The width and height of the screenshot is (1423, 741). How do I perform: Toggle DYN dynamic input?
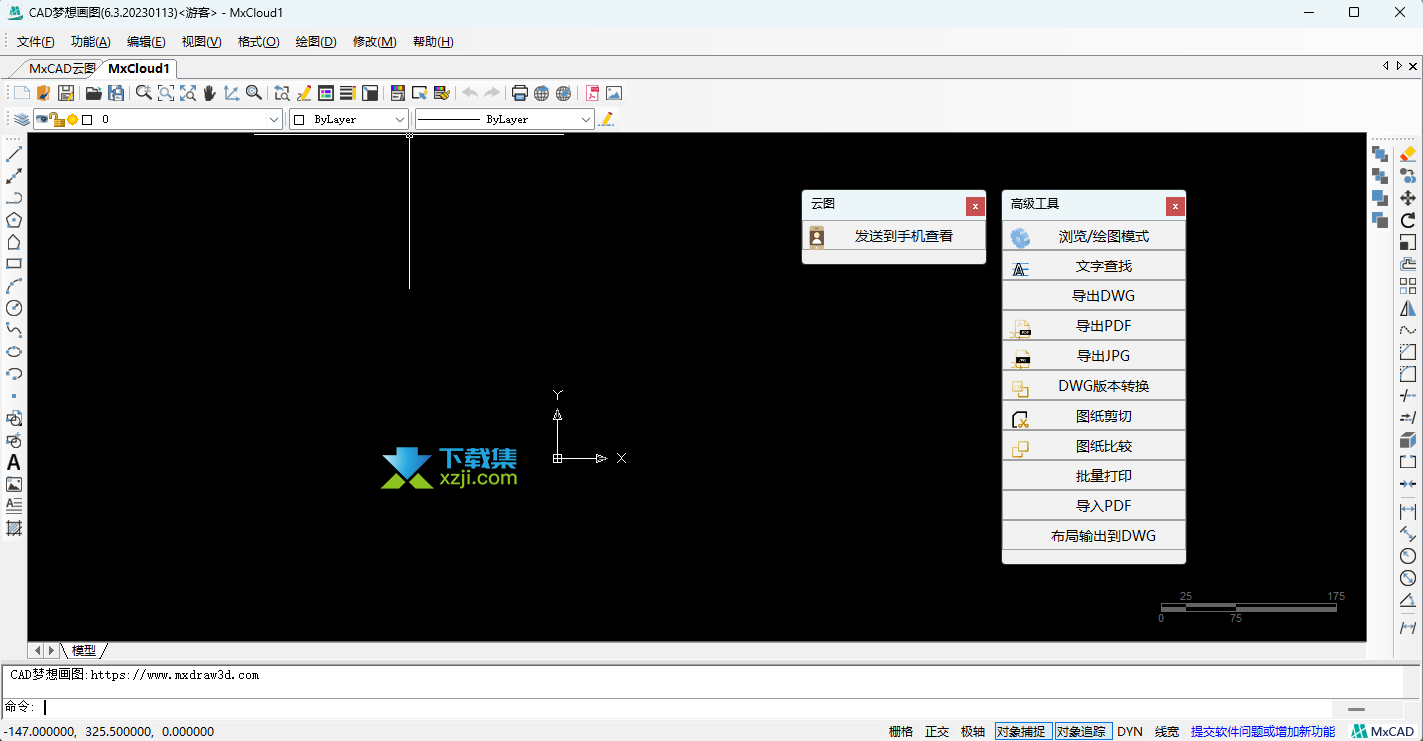coord(1130,732)
